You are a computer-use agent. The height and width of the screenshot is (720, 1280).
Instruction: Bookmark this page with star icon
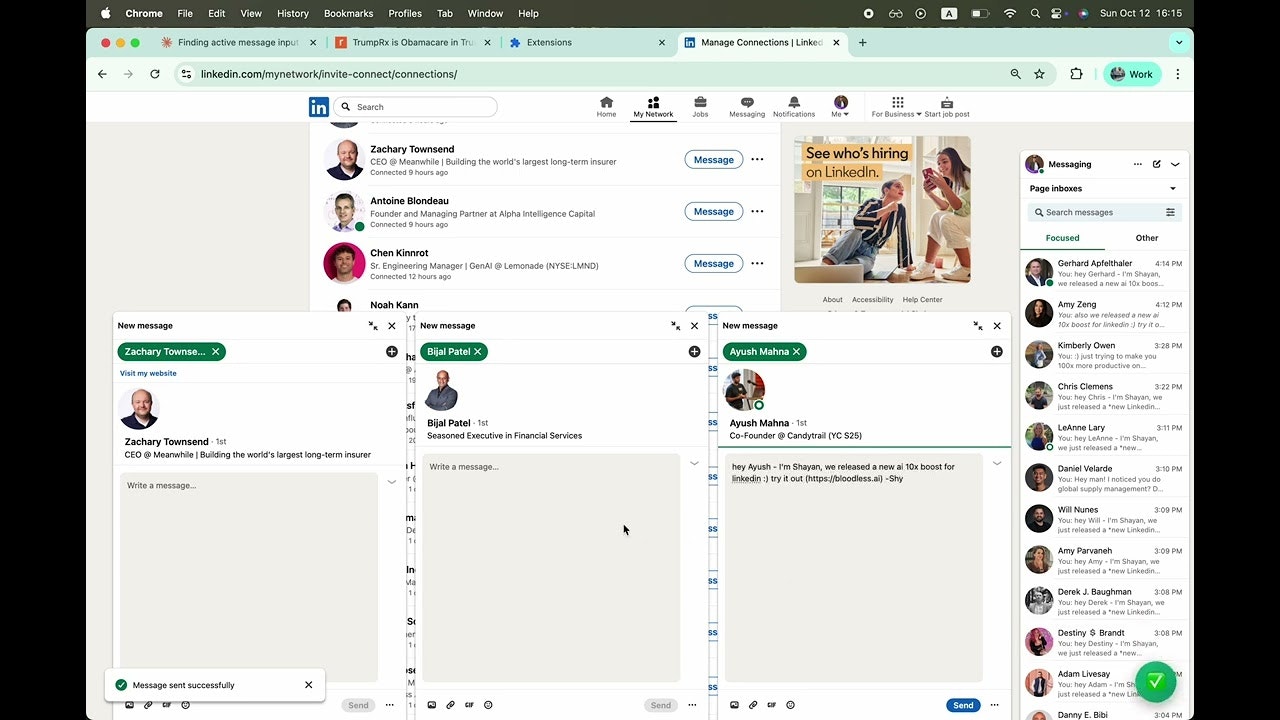pos(1039,74)
